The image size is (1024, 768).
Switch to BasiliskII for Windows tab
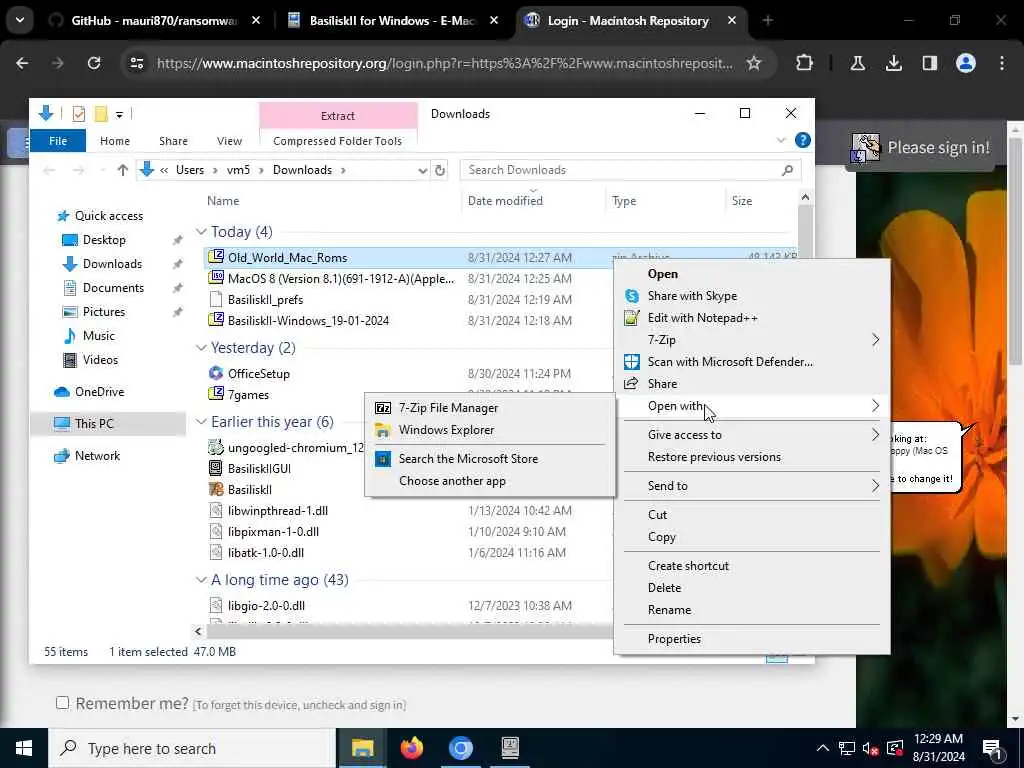[x=392, y=21]
